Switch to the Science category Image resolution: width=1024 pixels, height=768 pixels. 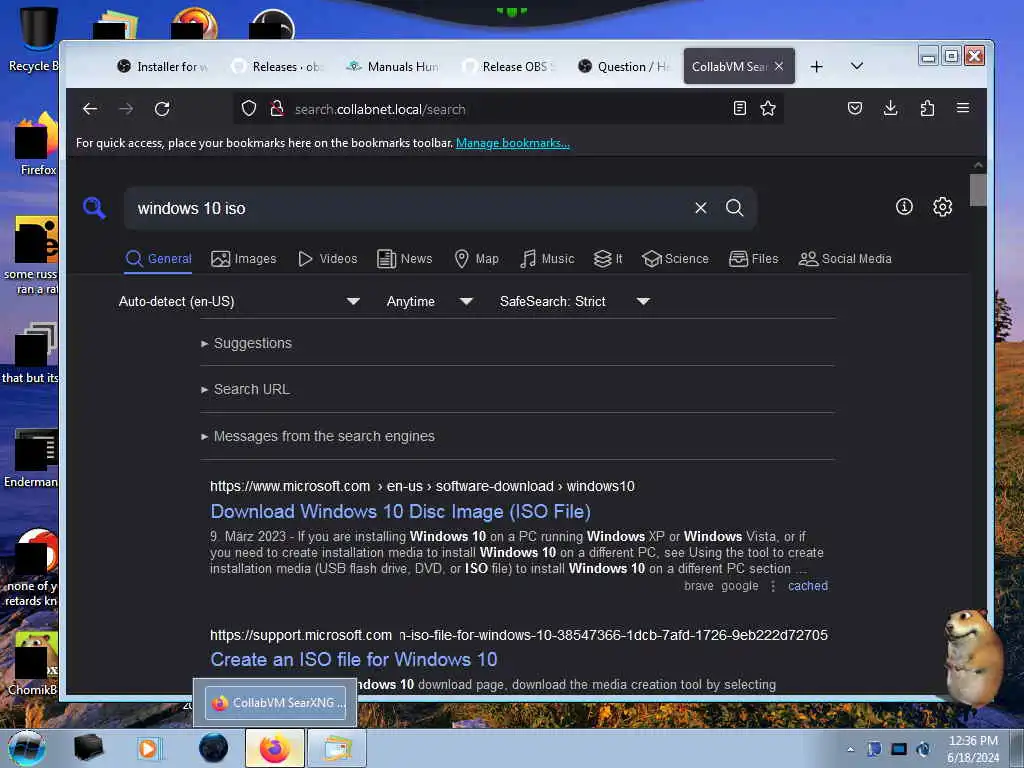coord(675,259)
